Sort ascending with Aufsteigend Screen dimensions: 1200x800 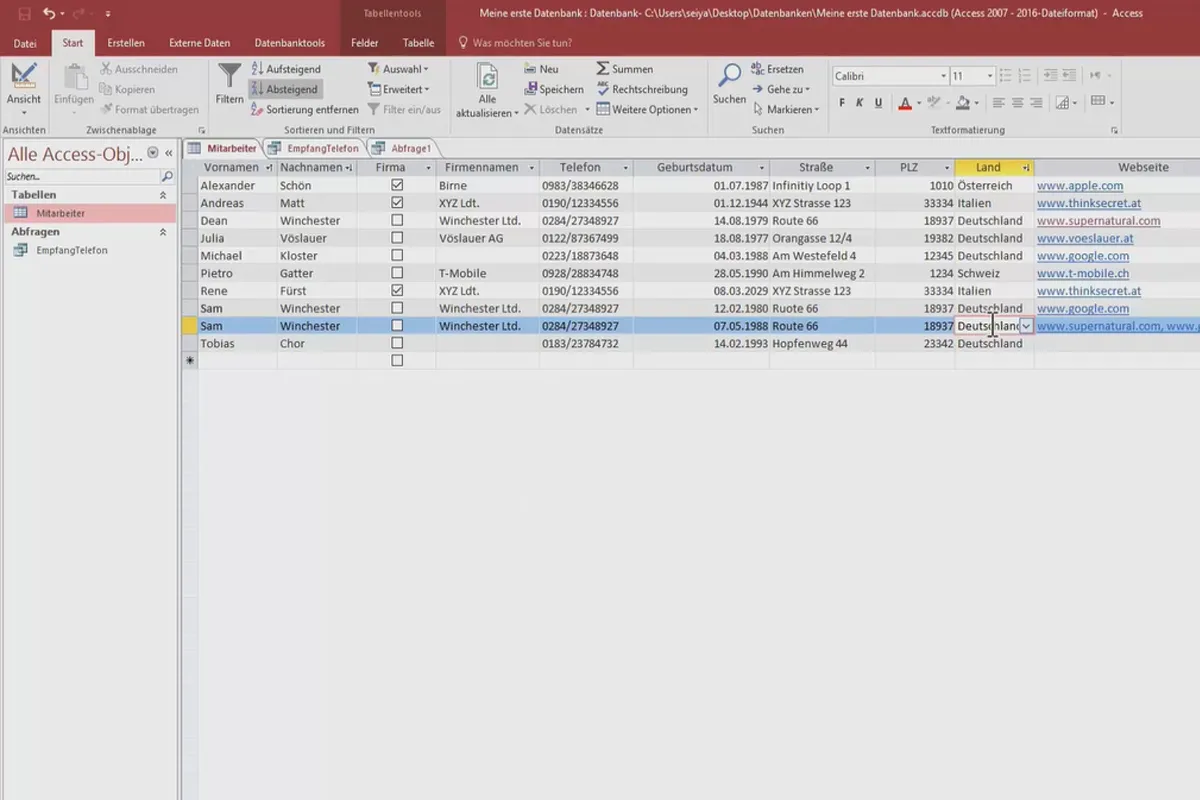pos(285,69)
